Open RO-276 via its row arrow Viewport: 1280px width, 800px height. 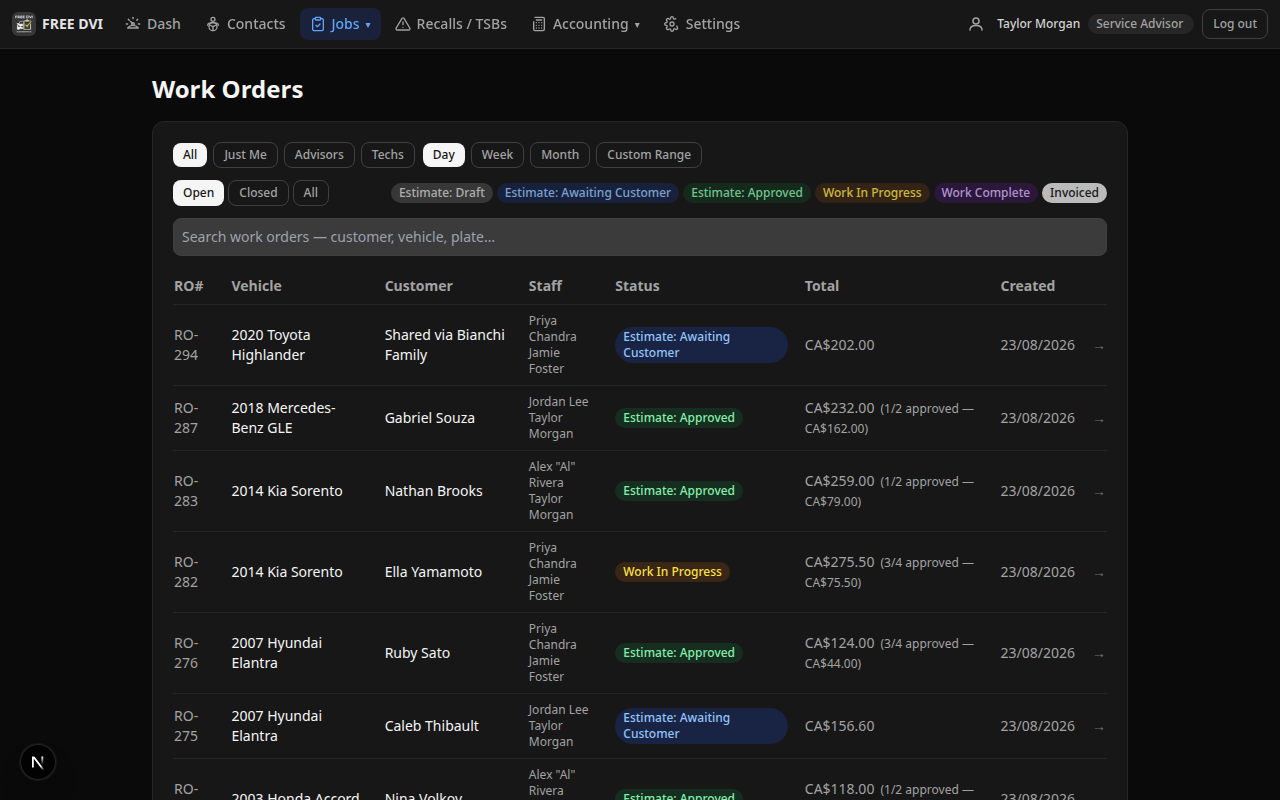tap(1099, 654)
